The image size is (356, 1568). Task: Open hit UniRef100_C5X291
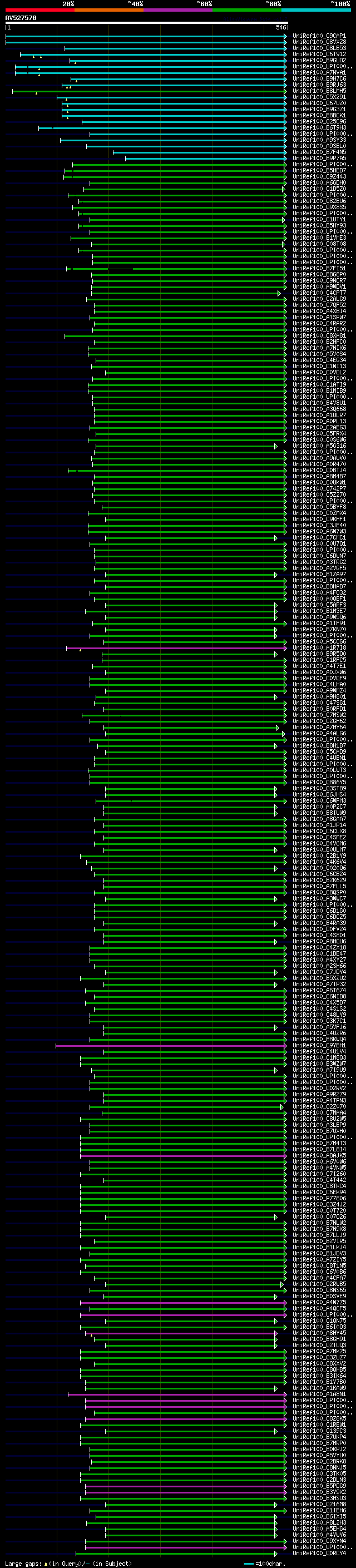(x=319, y=97)
